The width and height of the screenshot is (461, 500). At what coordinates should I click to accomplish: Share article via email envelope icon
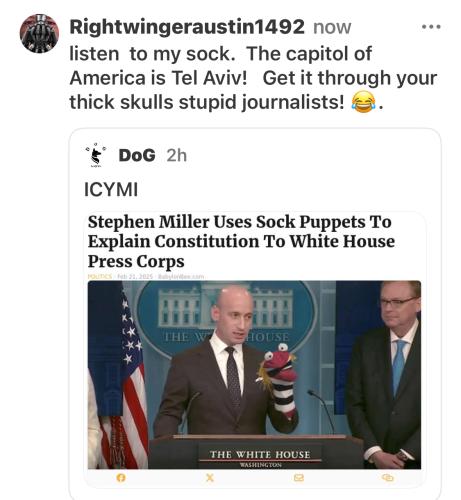tap(299, 478)
